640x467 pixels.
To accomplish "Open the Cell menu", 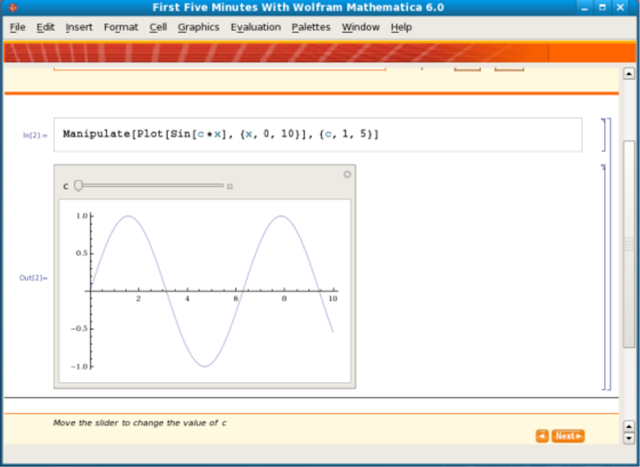I will (x=158, y=27).
